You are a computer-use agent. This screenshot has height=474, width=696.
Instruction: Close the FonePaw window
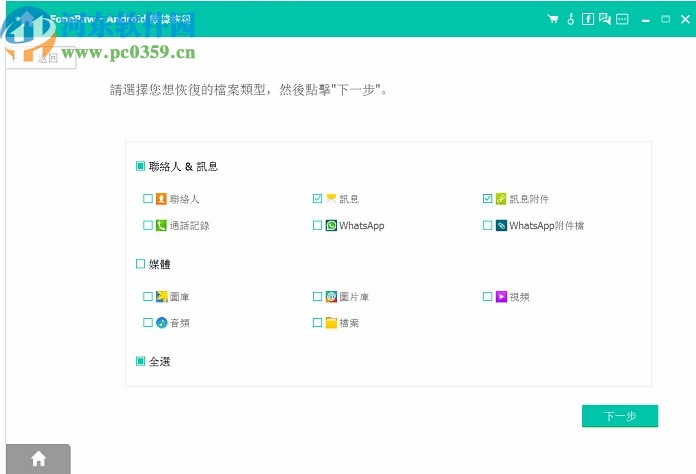685,19
